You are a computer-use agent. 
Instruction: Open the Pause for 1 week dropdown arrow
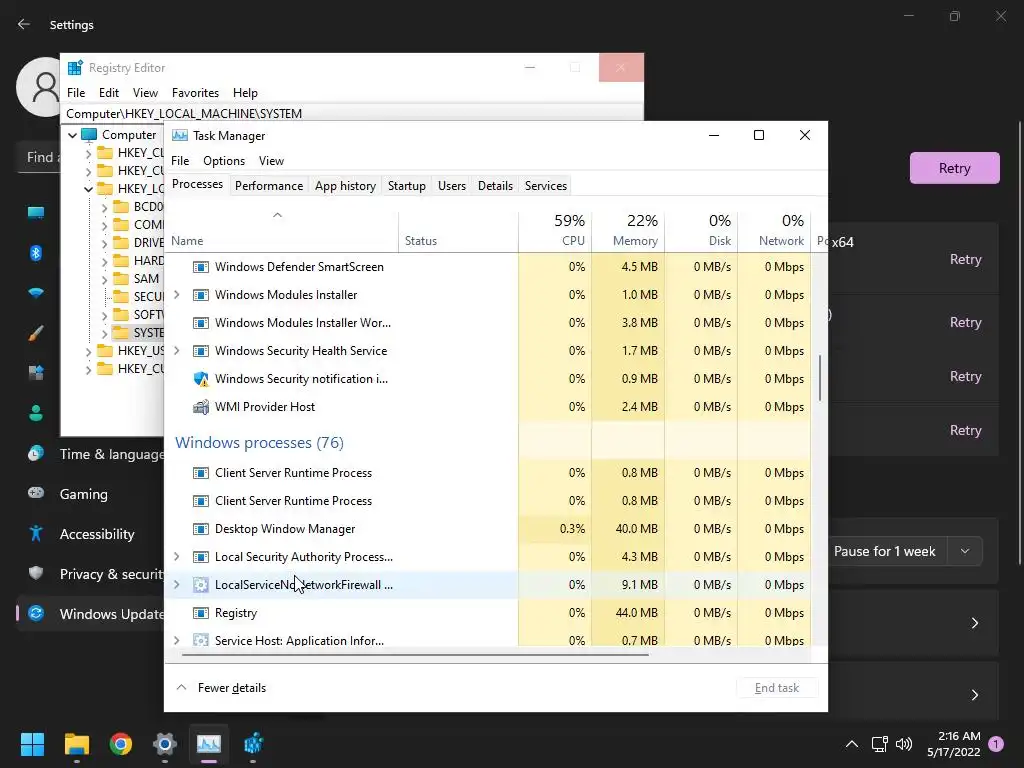click(x=965, y=551)
